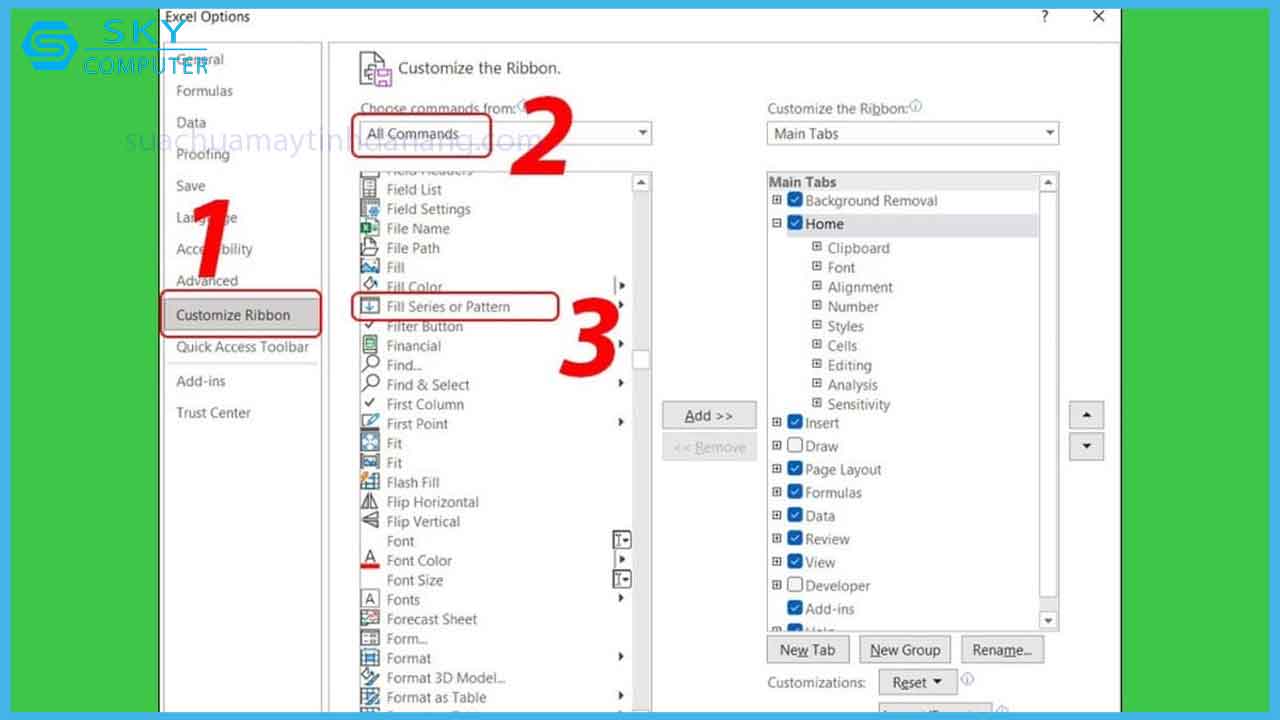
Task: Click the Fill Color bucket icon
Action: pyautogui.click(x=370, y=286)
